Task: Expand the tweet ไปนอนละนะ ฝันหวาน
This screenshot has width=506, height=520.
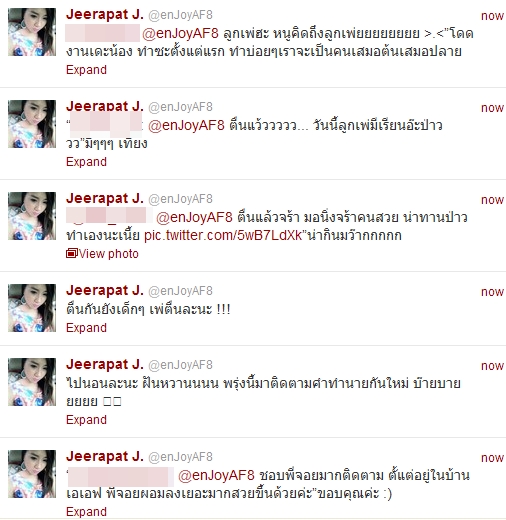Action: pyautogui.click(x=86, y=420)
